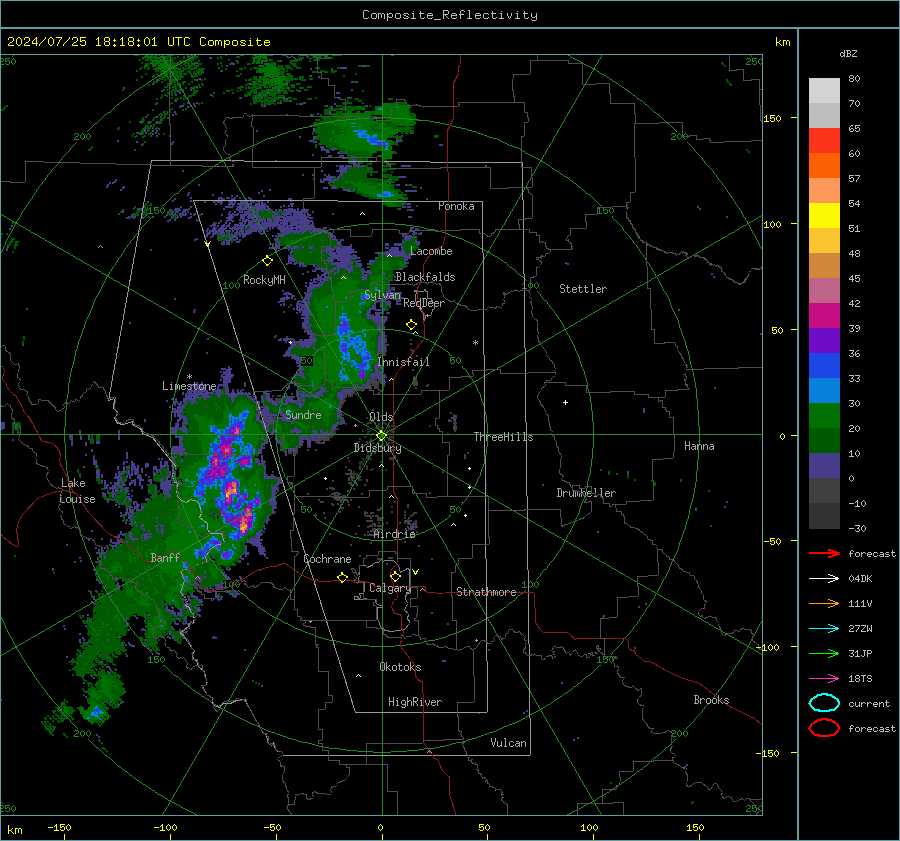Click the red forecast ellipse icon

point(824,728)
